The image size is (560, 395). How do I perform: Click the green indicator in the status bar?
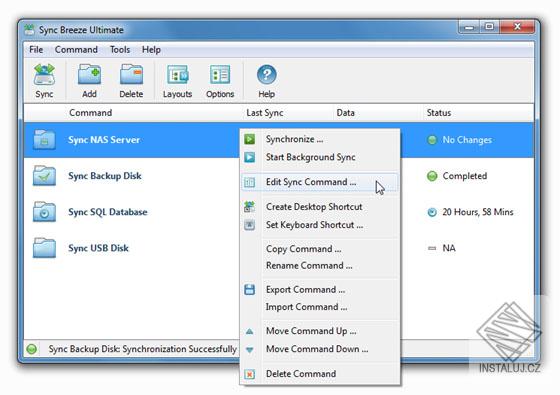32,349
